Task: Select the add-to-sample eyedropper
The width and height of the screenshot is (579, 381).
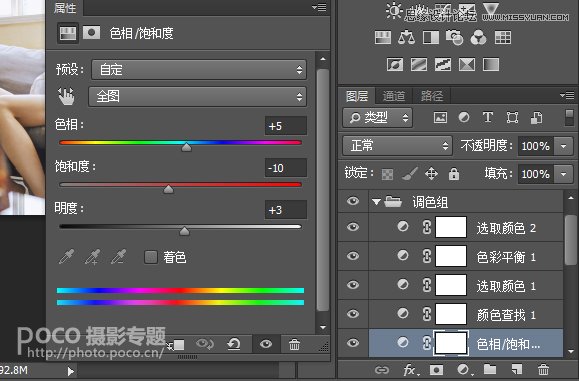Action: click(x=93, y=257)
